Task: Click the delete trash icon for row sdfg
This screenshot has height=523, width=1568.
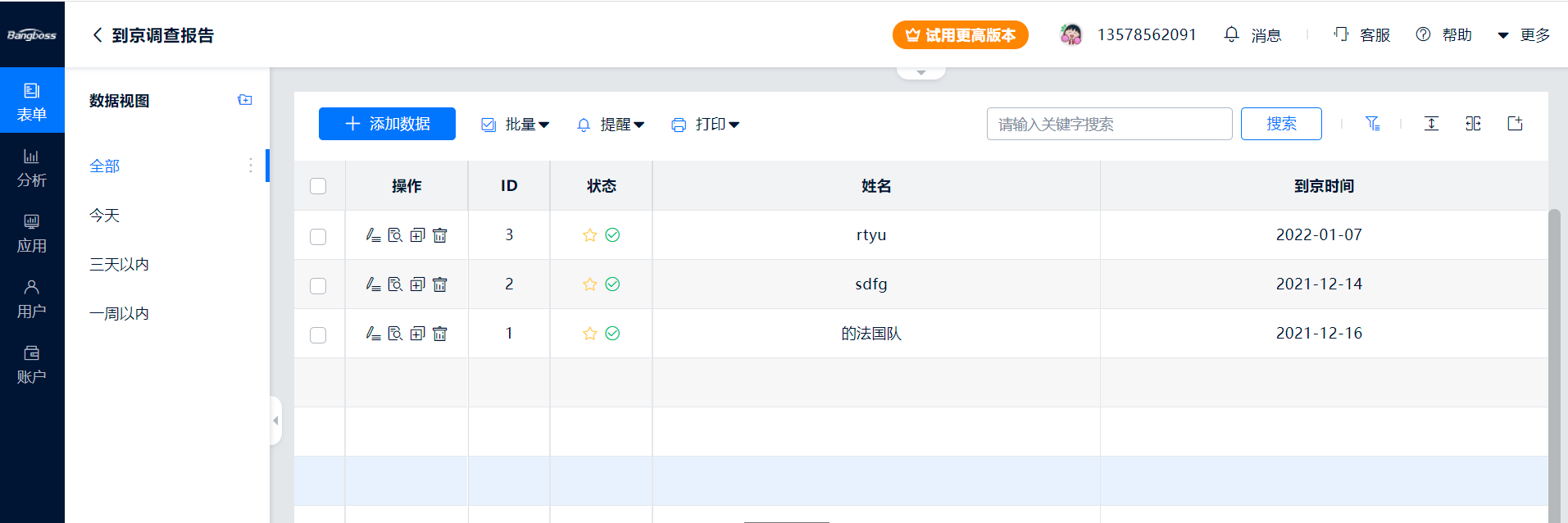Action: (440, 284)
